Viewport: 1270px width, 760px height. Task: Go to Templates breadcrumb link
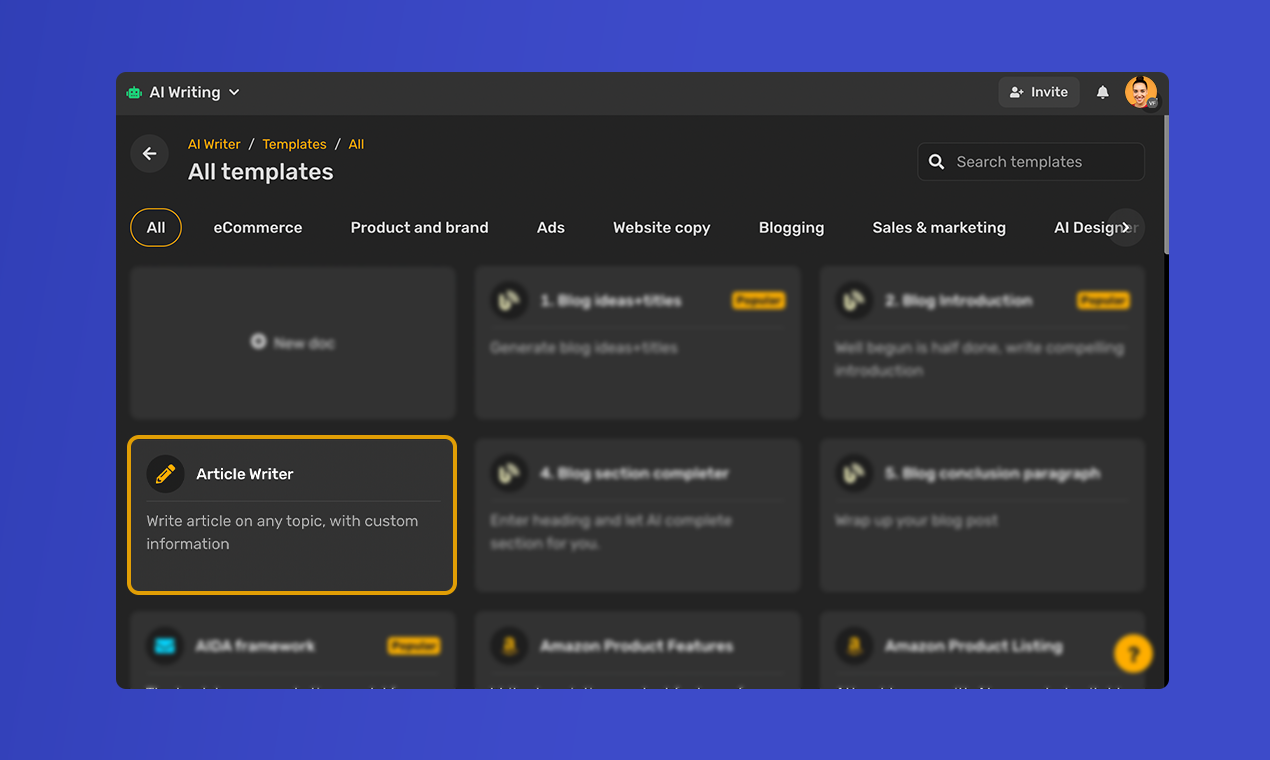(294, 145)
